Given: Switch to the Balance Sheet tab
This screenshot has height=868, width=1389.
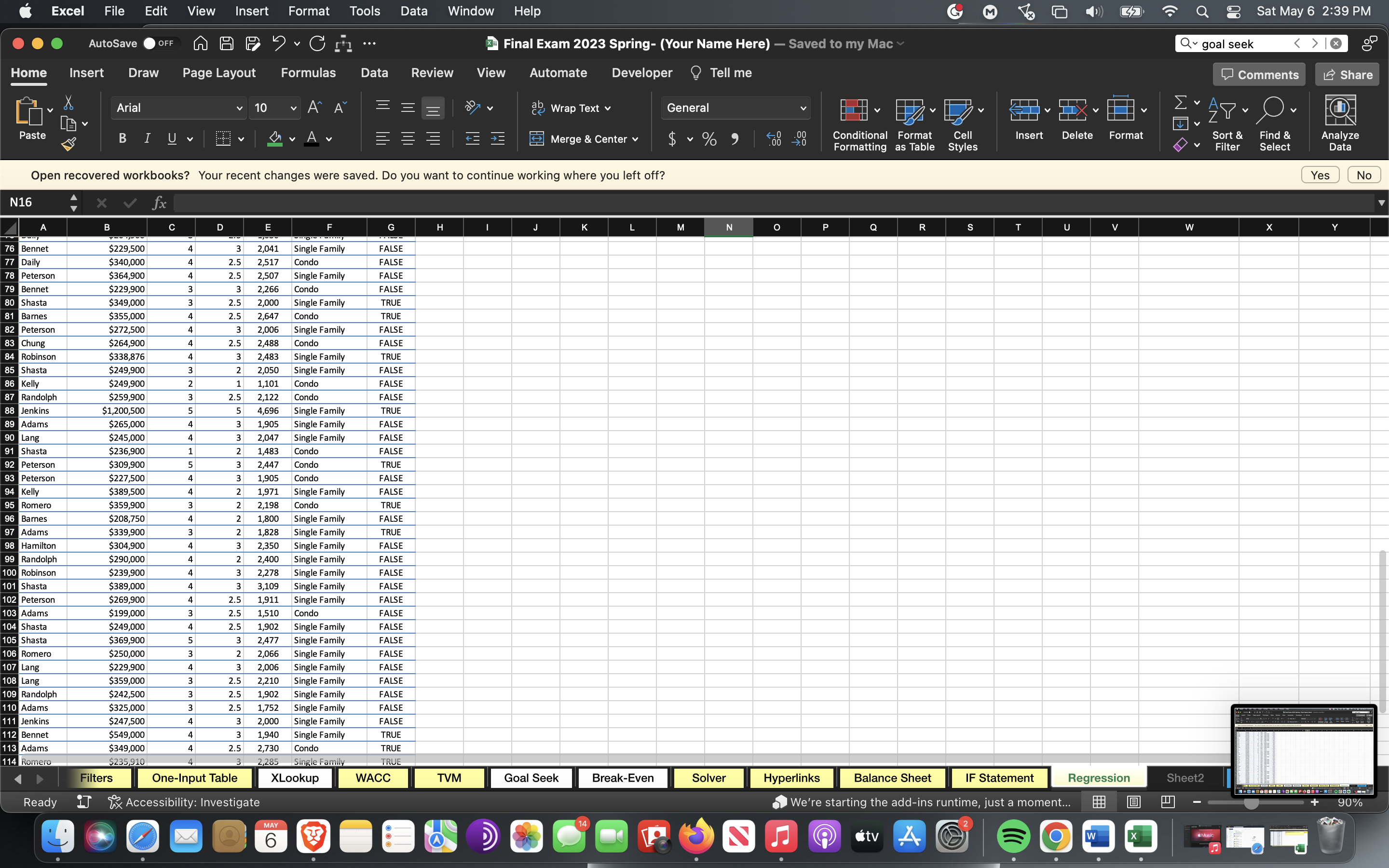Looking at the screenshot, I should click(x=893, y=778).
